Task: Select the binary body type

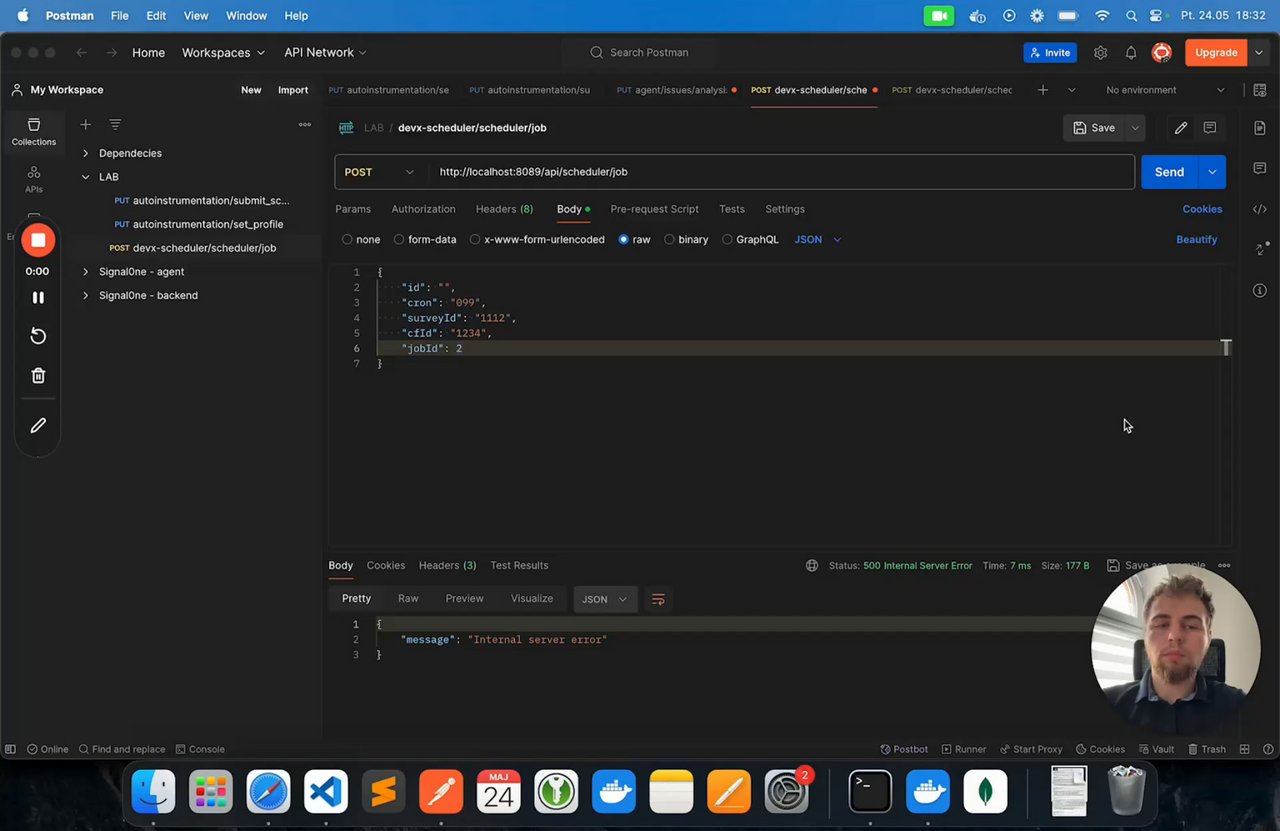Action: 669,240
